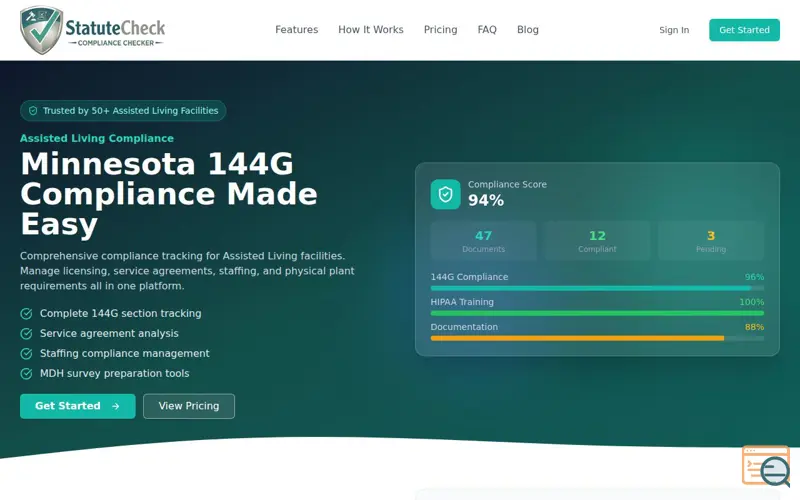This screenshot has height=500, width=800.
Task: Click Get Started in the header
Action: tap(744, 30)
